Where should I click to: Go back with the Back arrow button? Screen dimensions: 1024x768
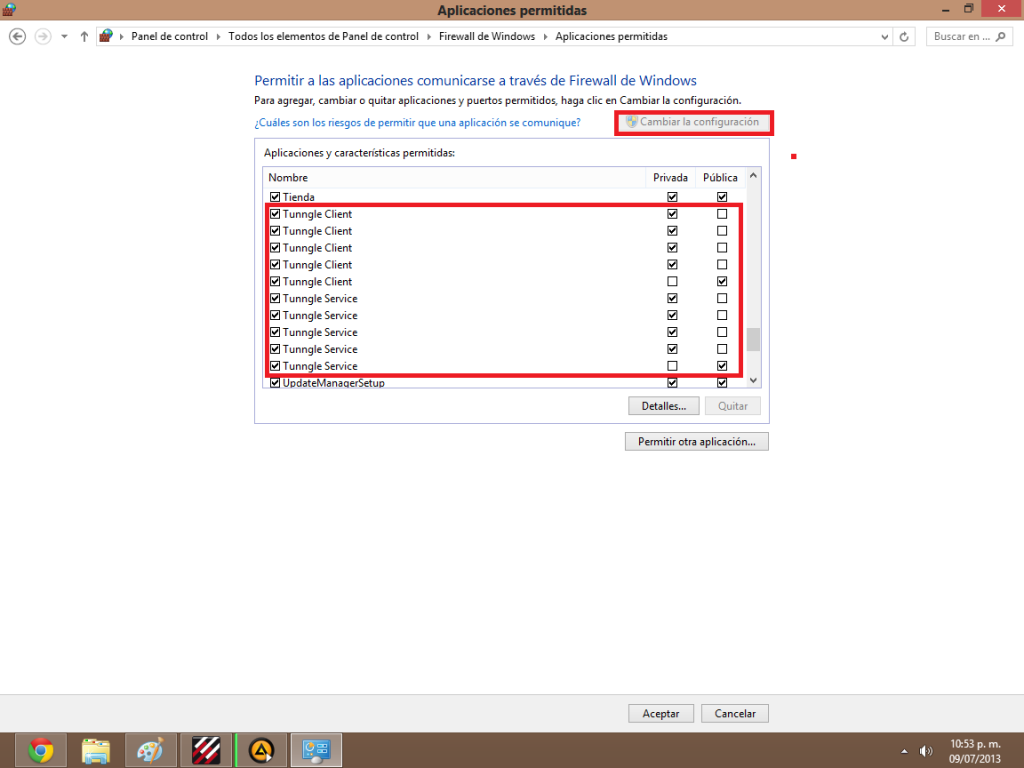pyautogui.click(x=18, y=37)
